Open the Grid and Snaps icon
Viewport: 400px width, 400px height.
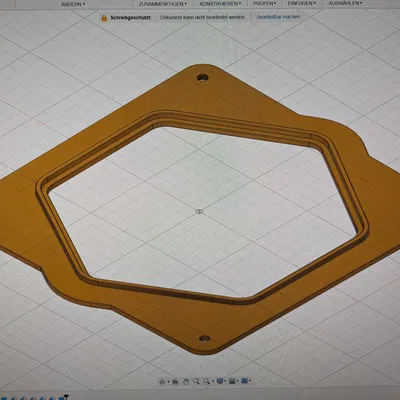tap(232, 381)
